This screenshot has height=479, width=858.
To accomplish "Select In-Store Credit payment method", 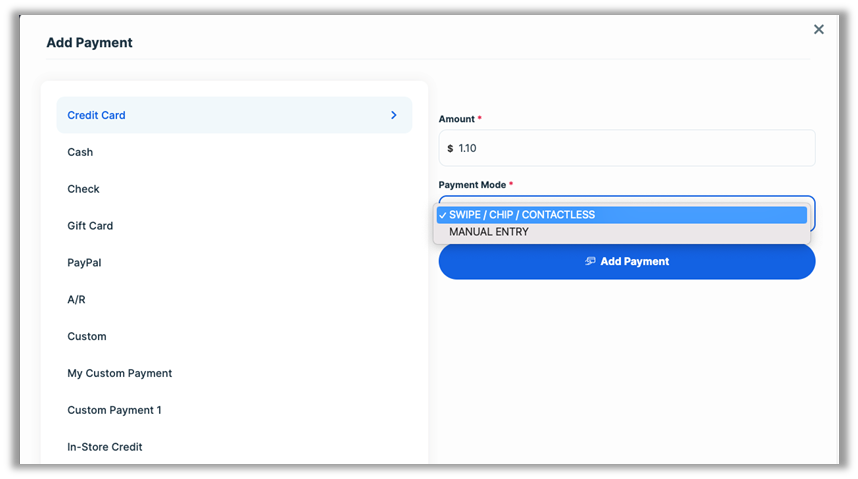I will pyautogui.click(x=105, y=447).
